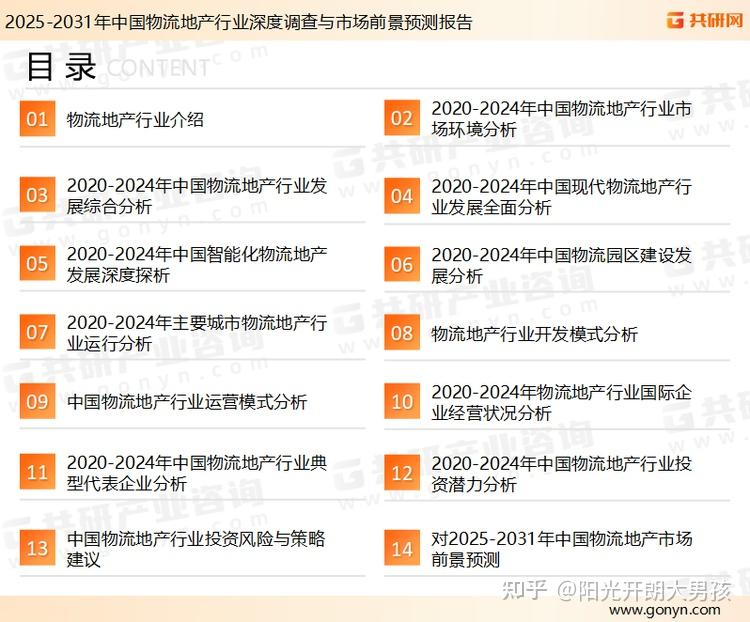Viewport: 750px width, 622px height.
Task: Select chapter 物流地产行业开发模式分析
Action: pos(534,334)
